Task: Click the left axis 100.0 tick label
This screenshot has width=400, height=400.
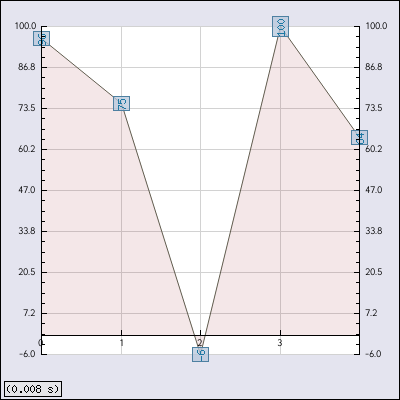Action: pyautogui.click(x=25, y=26)
